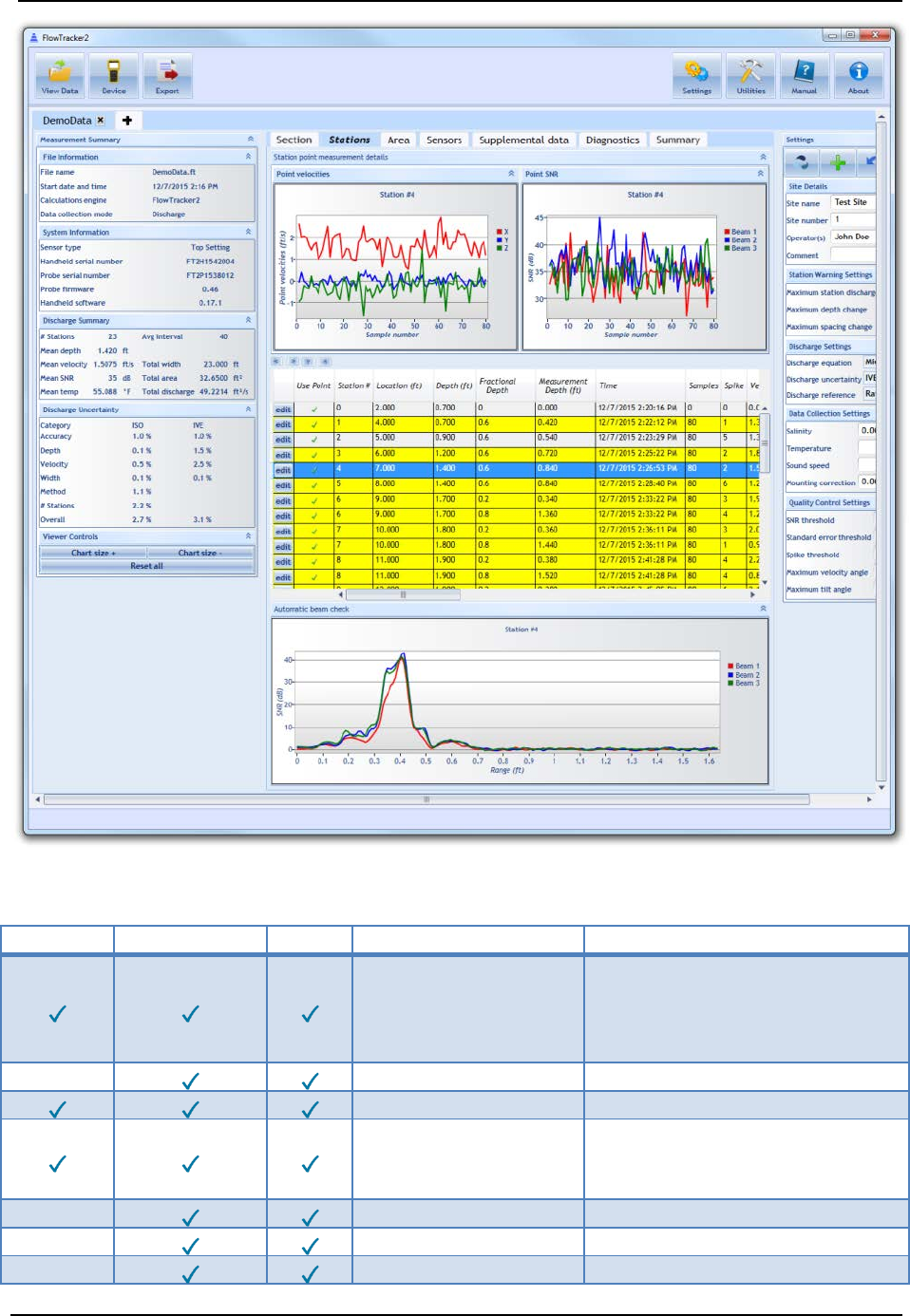Collapse the Discharge Summary section
This screenshot has width=910, height=1316.
(248, 320)
